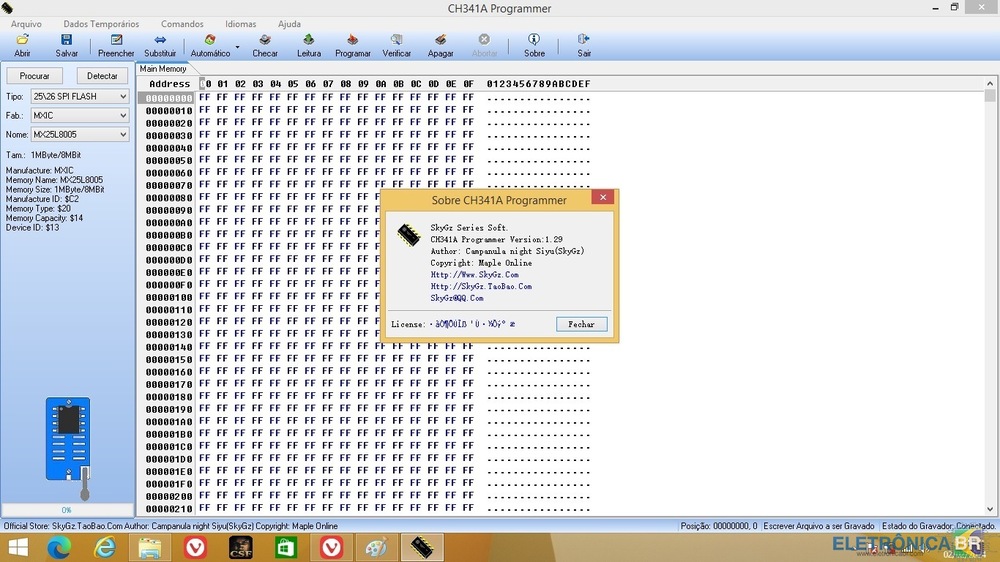
Task: Click Leitura to read the chip
Action: 309,40
